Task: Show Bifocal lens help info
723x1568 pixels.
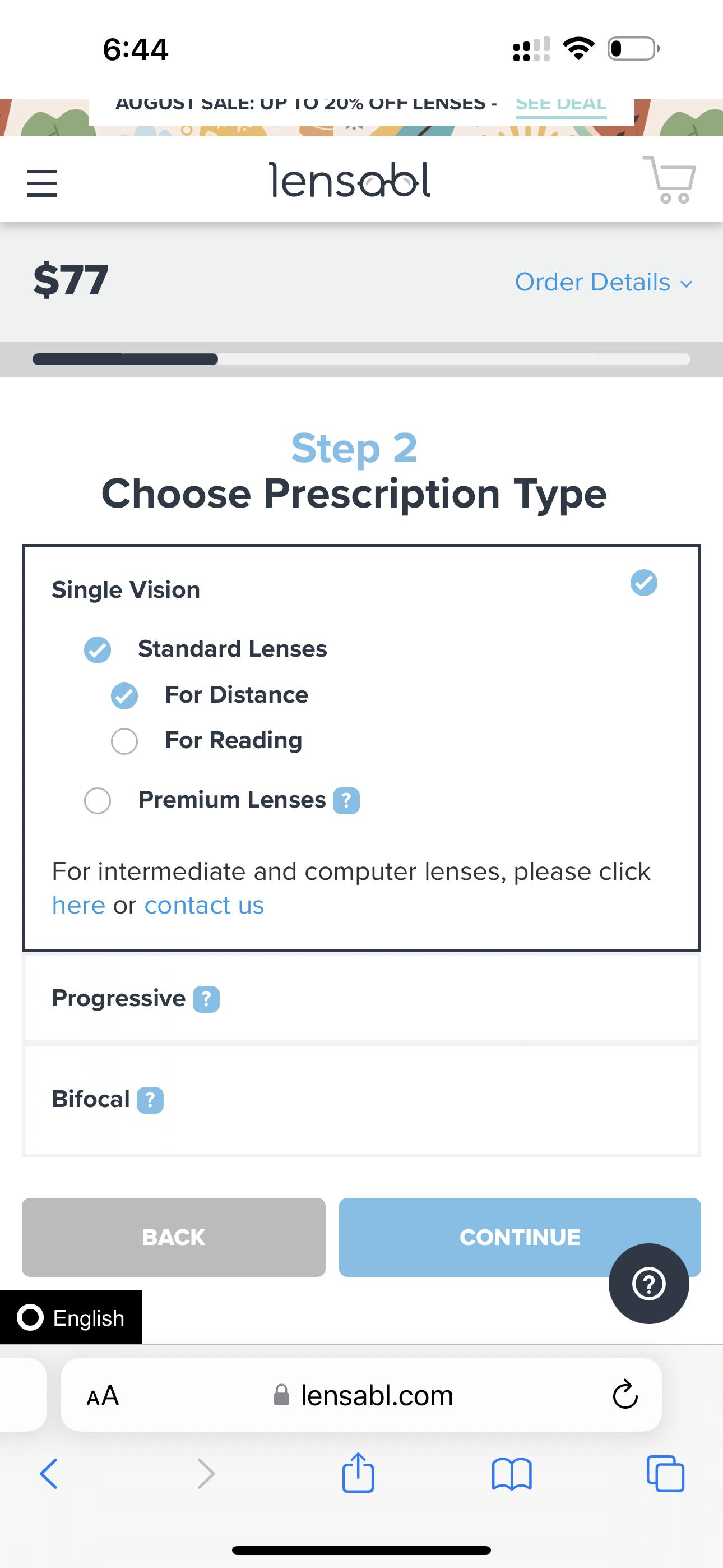Action: tap(150, 1100)
